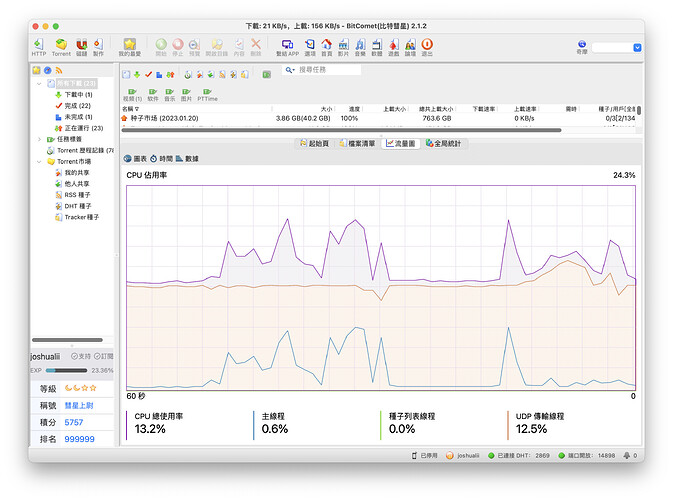Click the 999999 rank link
This screenshot has height=500, width=673.
pyautogui.click(x=79, y=439)
